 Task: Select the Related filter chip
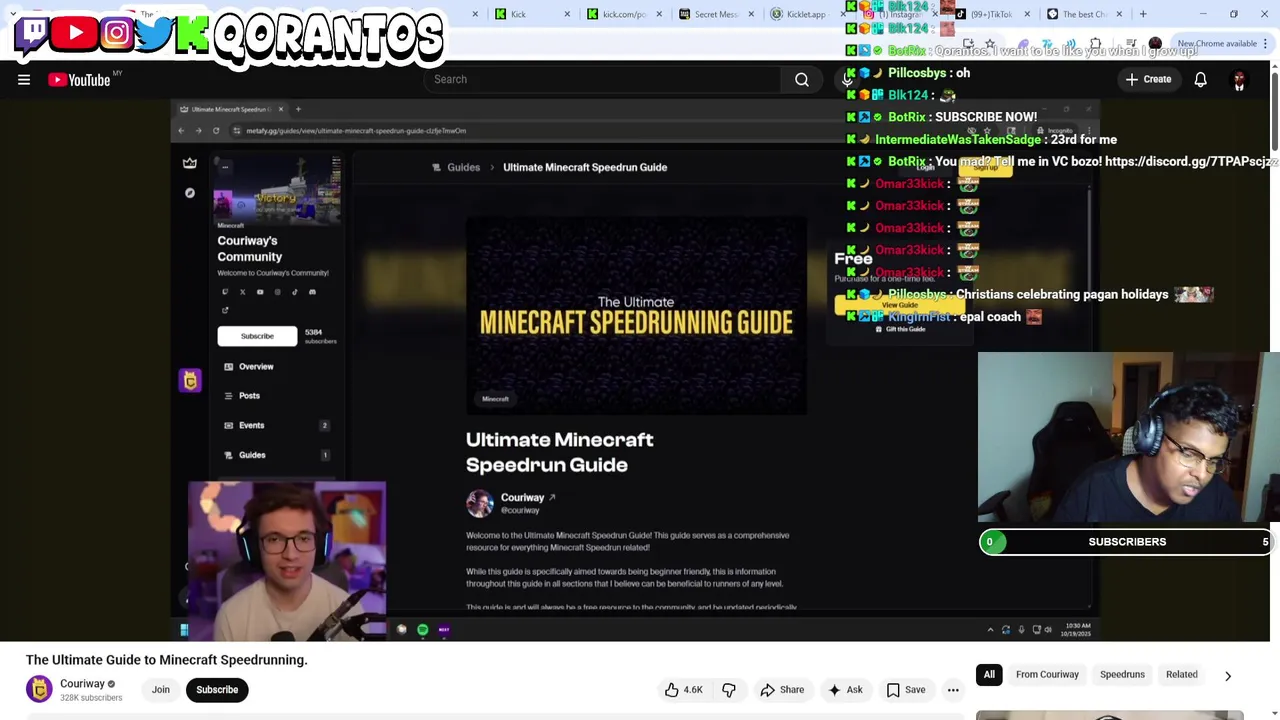pos(1181,674)
